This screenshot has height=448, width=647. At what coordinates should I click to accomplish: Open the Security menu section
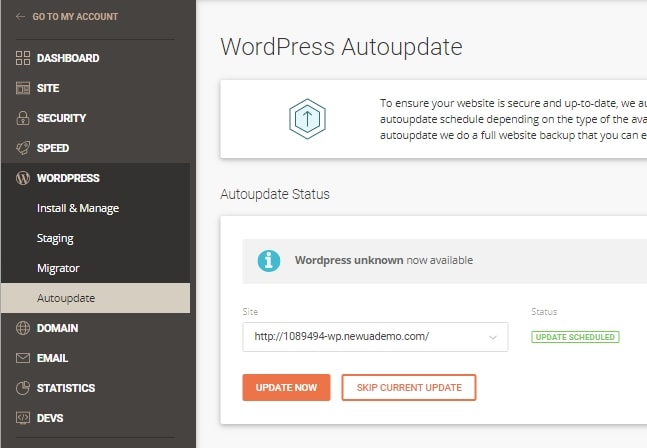(61, 118)
